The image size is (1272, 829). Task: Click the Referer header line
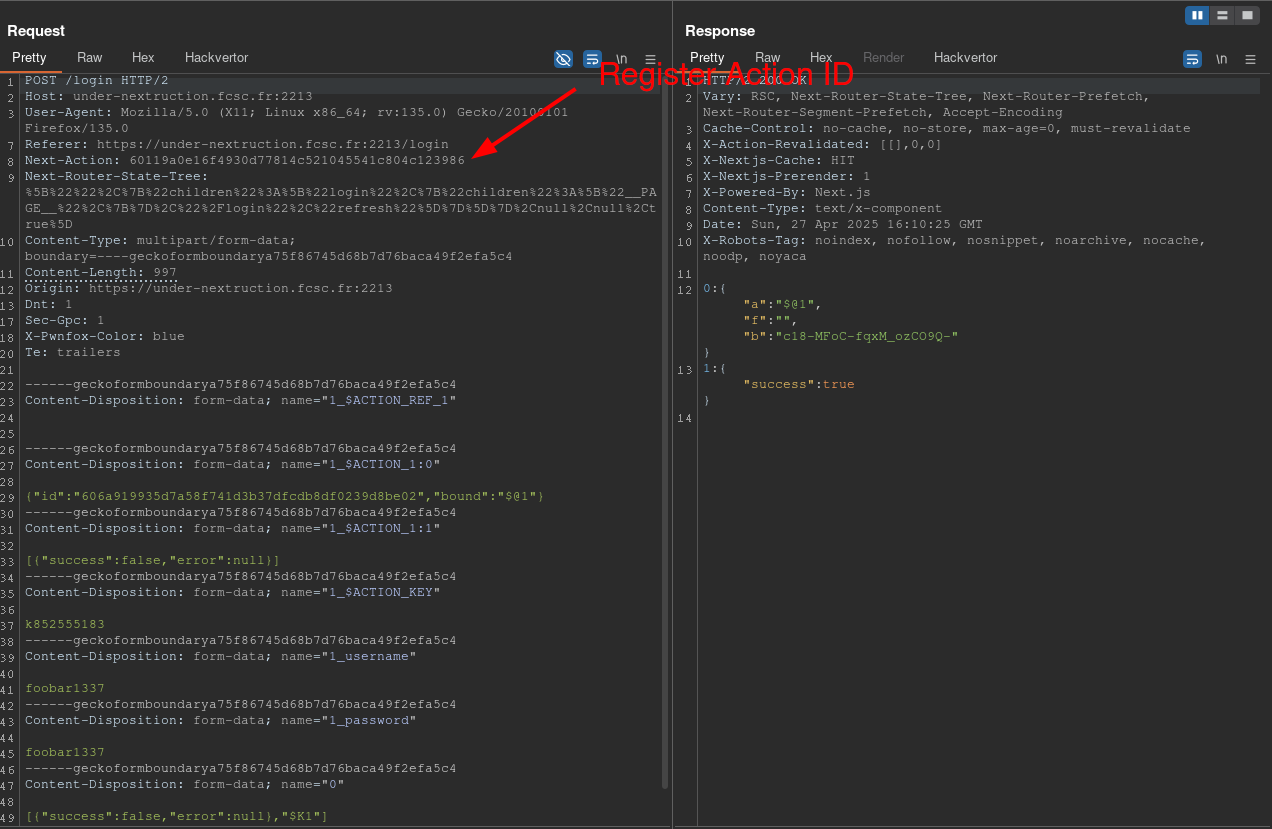click(237, 144)
